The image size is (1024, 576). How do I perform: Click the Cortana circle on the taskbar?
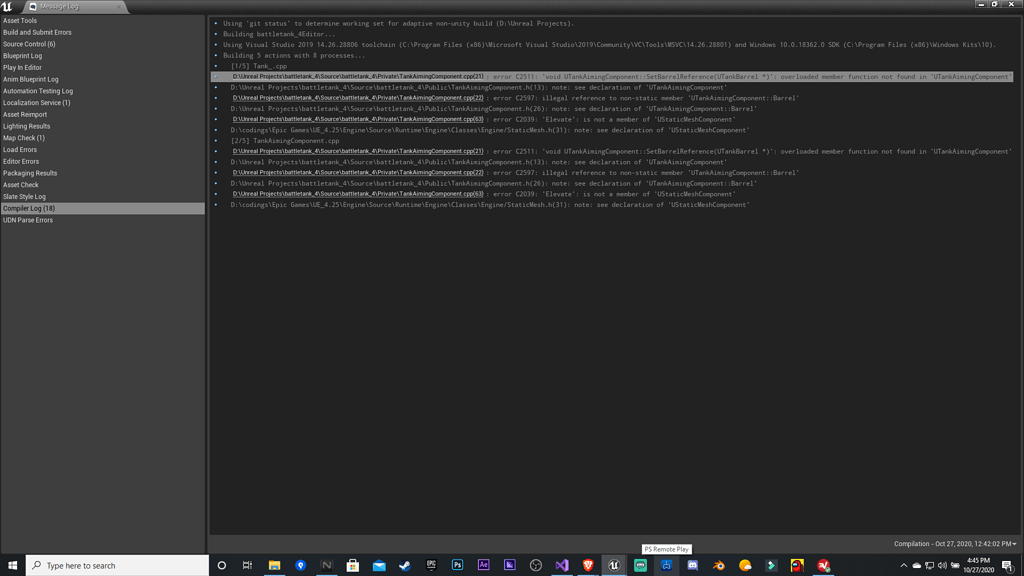[222, 566]
